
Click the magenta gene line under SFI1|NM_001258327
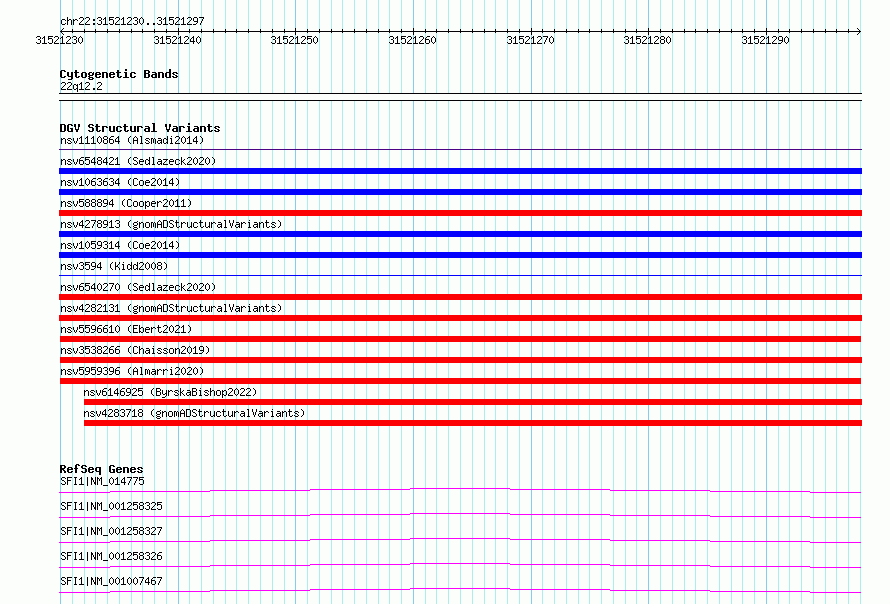pos(460,540)
